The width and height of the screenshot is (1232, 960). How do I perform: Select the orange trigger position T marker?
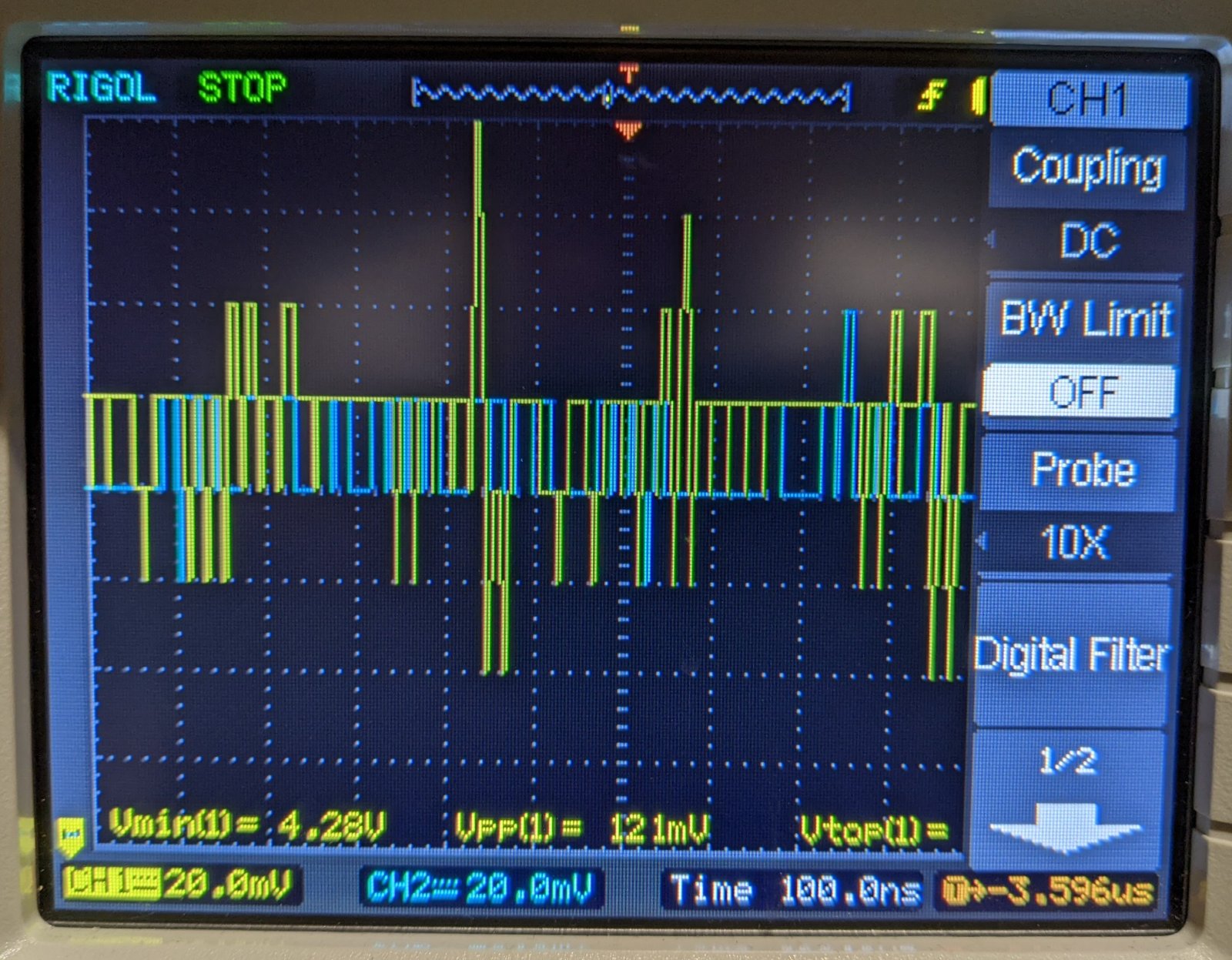[628, 75]
